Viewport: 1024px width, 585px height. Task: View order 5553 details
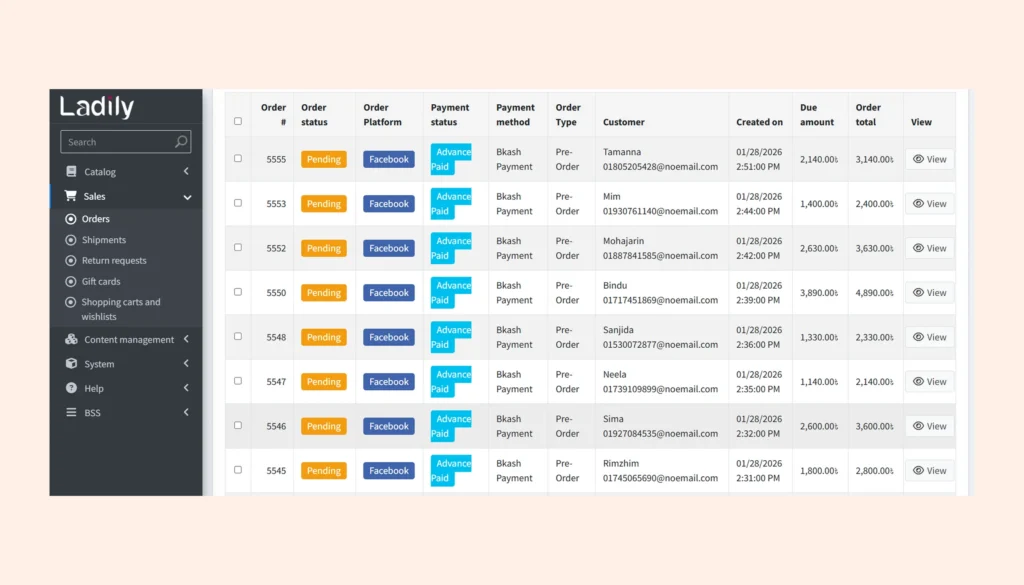[x=929, y=204]
